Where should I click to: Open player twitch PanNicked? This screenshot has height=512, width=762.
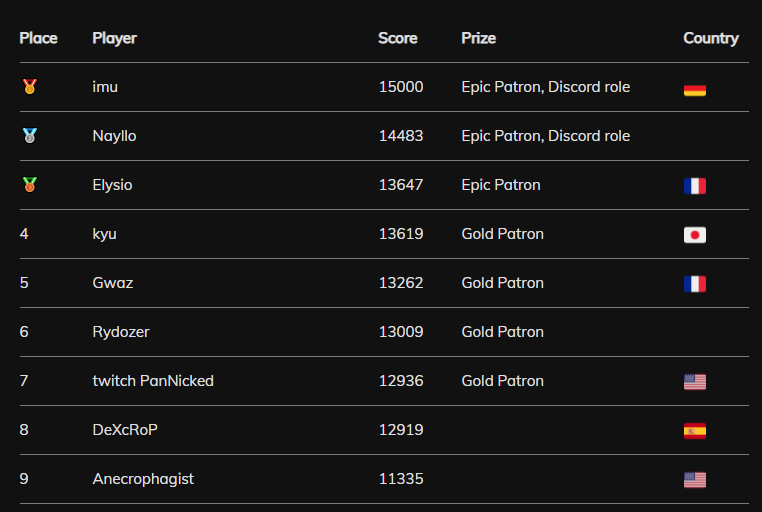click(153, 381)
